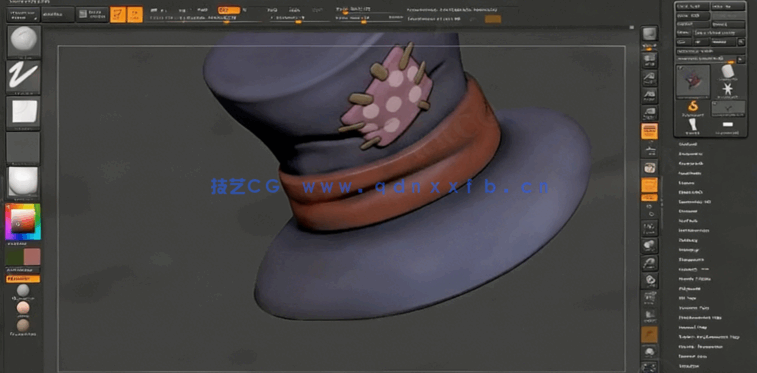Toggle the Local transform icon

click(x=649, y=168)
